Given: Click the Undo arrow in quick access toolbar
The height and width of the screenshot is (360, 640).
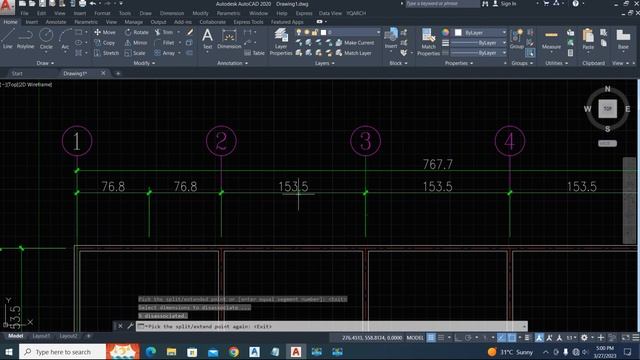Looking at the screenshot, I should (x=93, y=4).
